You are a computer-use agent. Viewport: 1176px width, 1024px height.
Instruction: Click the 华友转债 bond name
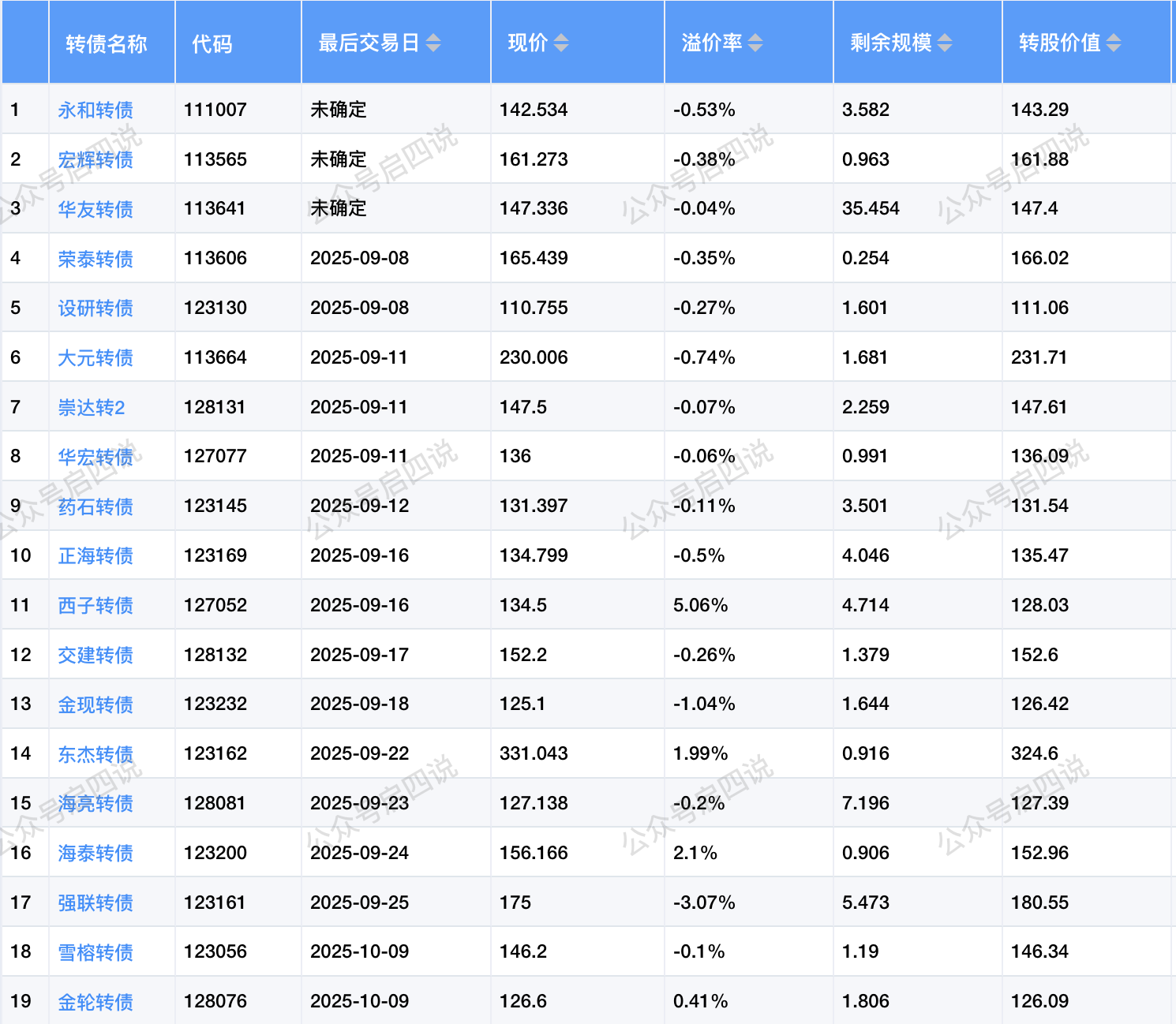[x=96, y=210]
